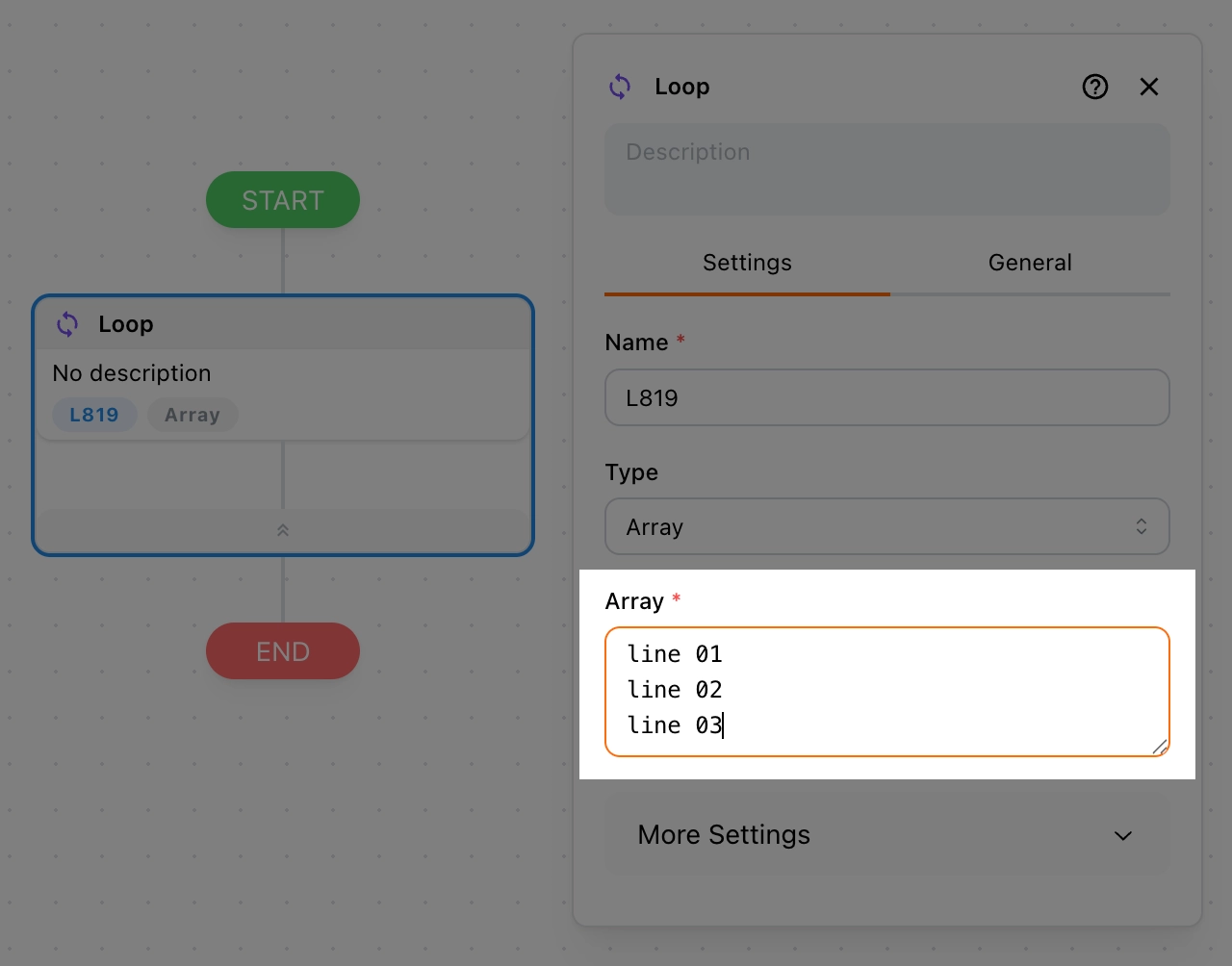Click the Loop icon on canvas node
1232x966 pixels.
pos(67,324)
